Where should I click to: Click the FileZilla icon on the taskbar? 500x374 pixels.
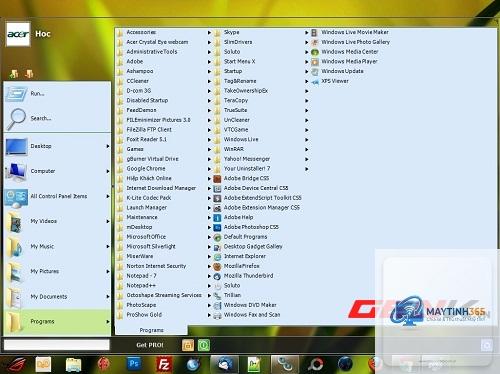pos(164,364)
